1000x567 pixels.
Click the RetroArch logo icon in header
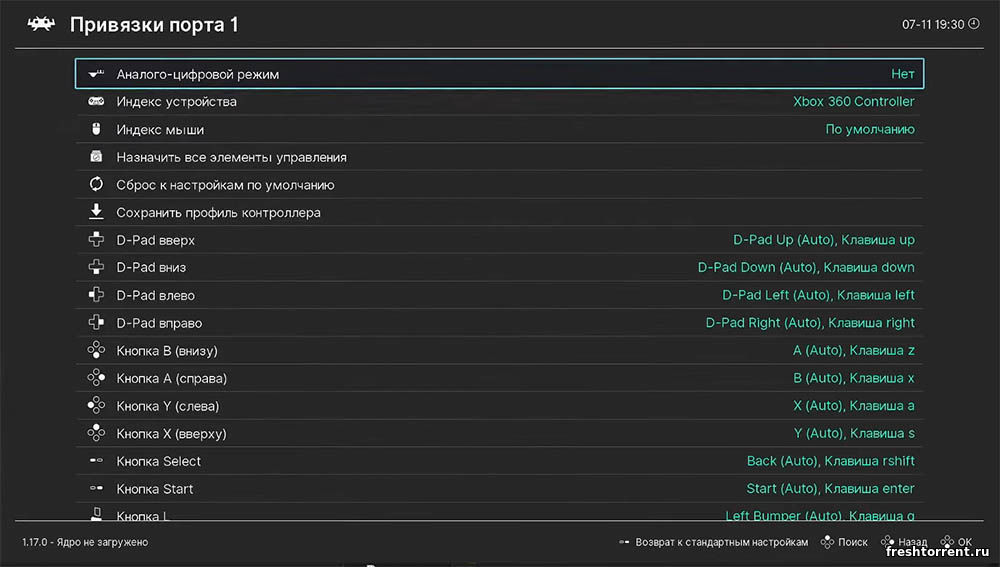pyautogui.click(x=41, y=24)
